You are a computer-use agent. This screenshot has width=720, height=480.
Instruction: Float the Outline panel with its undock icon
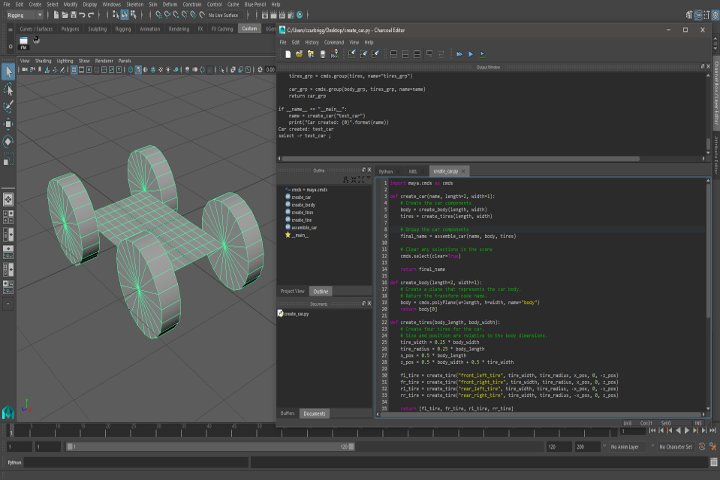click(364, 170)
